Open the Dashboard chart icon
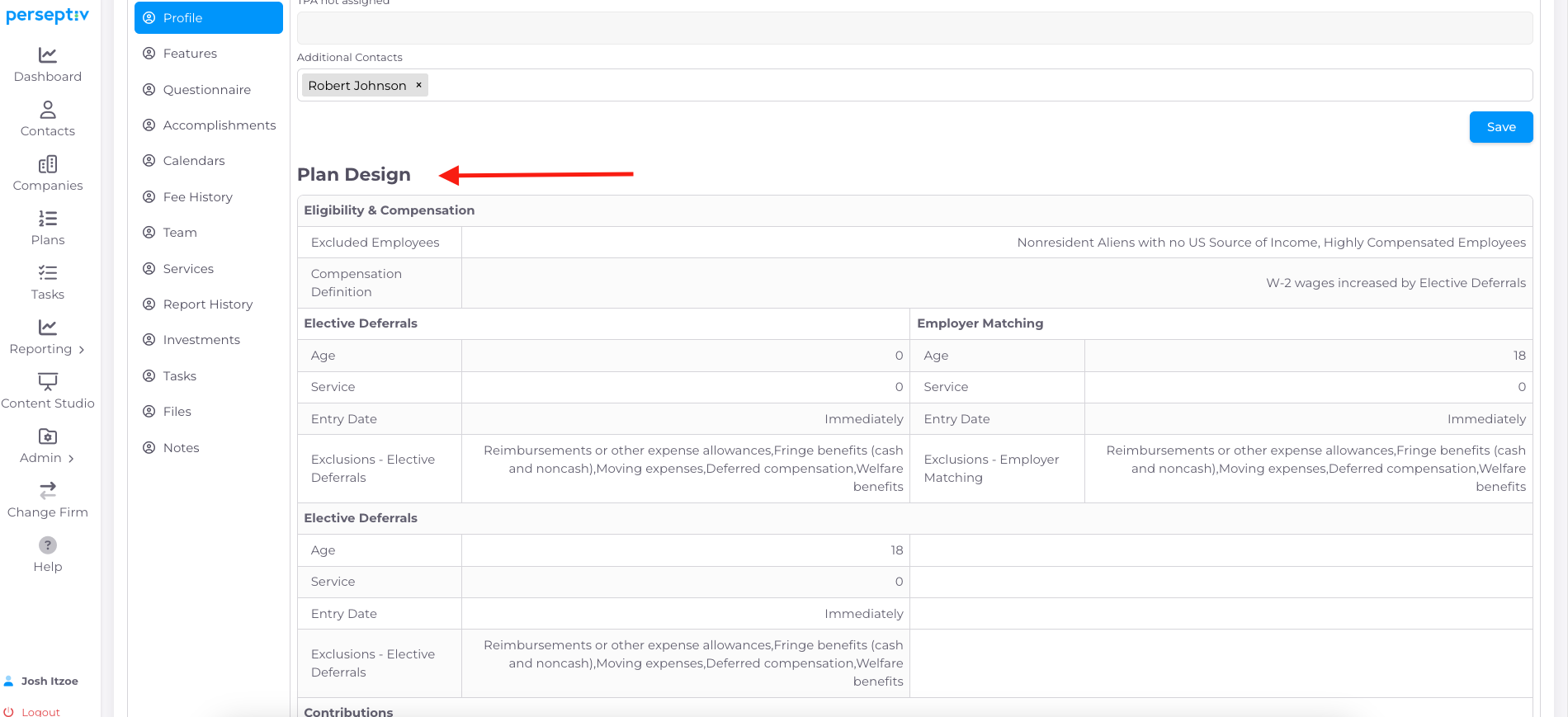This screenshot has width=1568, height=717. pyautogui.click(x=48, y=55)
